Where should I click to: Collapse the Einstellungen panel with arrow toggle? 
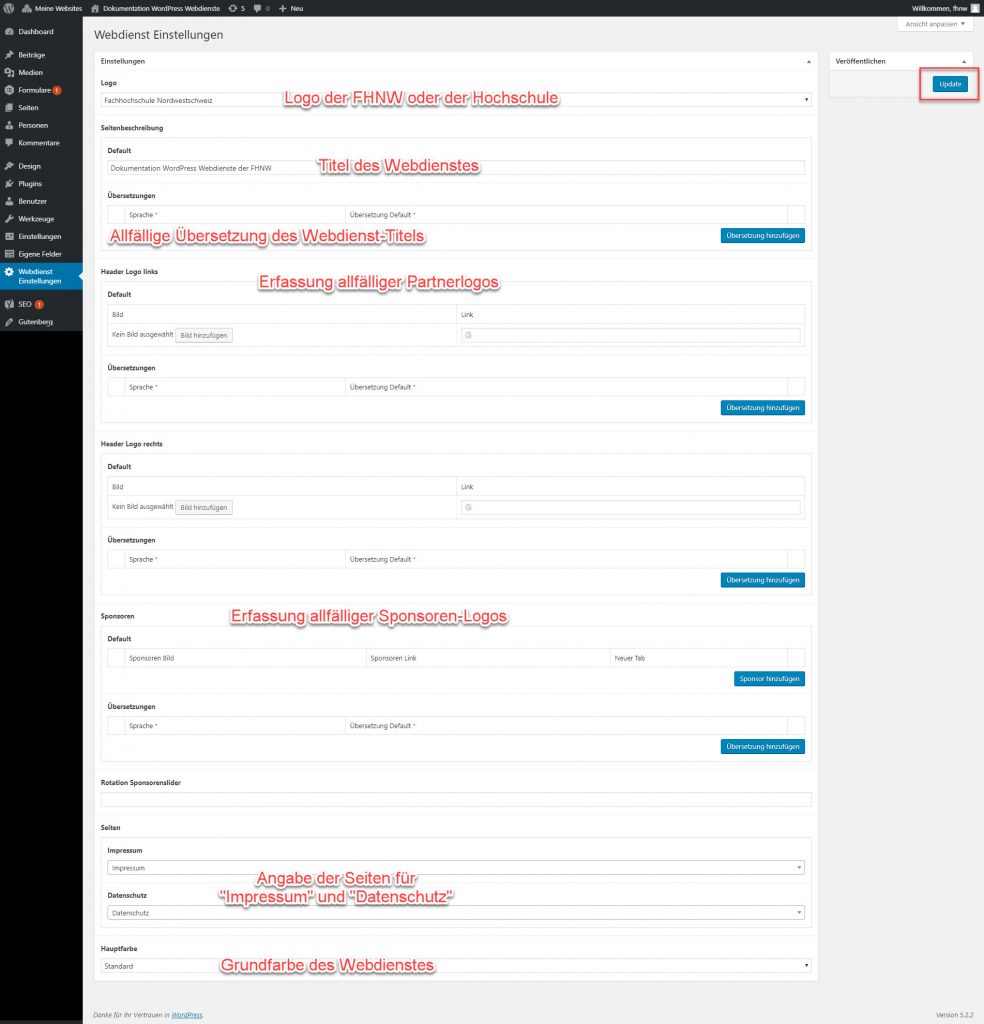coord(808,61)
